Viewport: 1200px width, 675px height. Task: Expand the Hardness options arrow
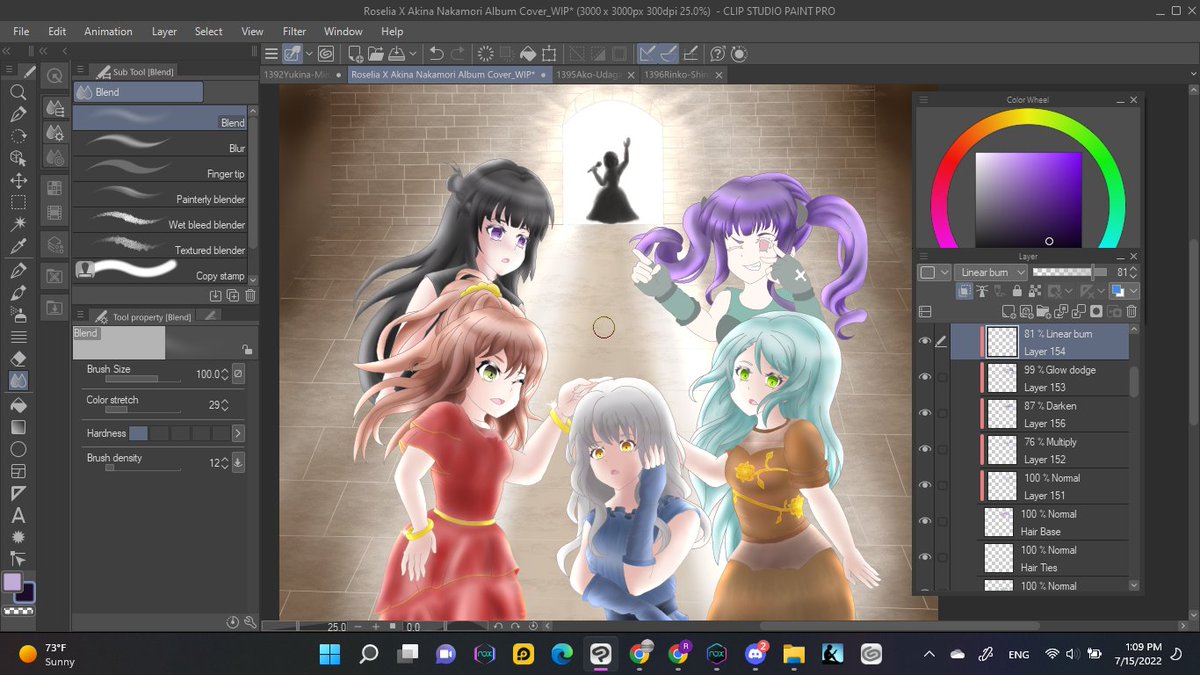[238, 433]
